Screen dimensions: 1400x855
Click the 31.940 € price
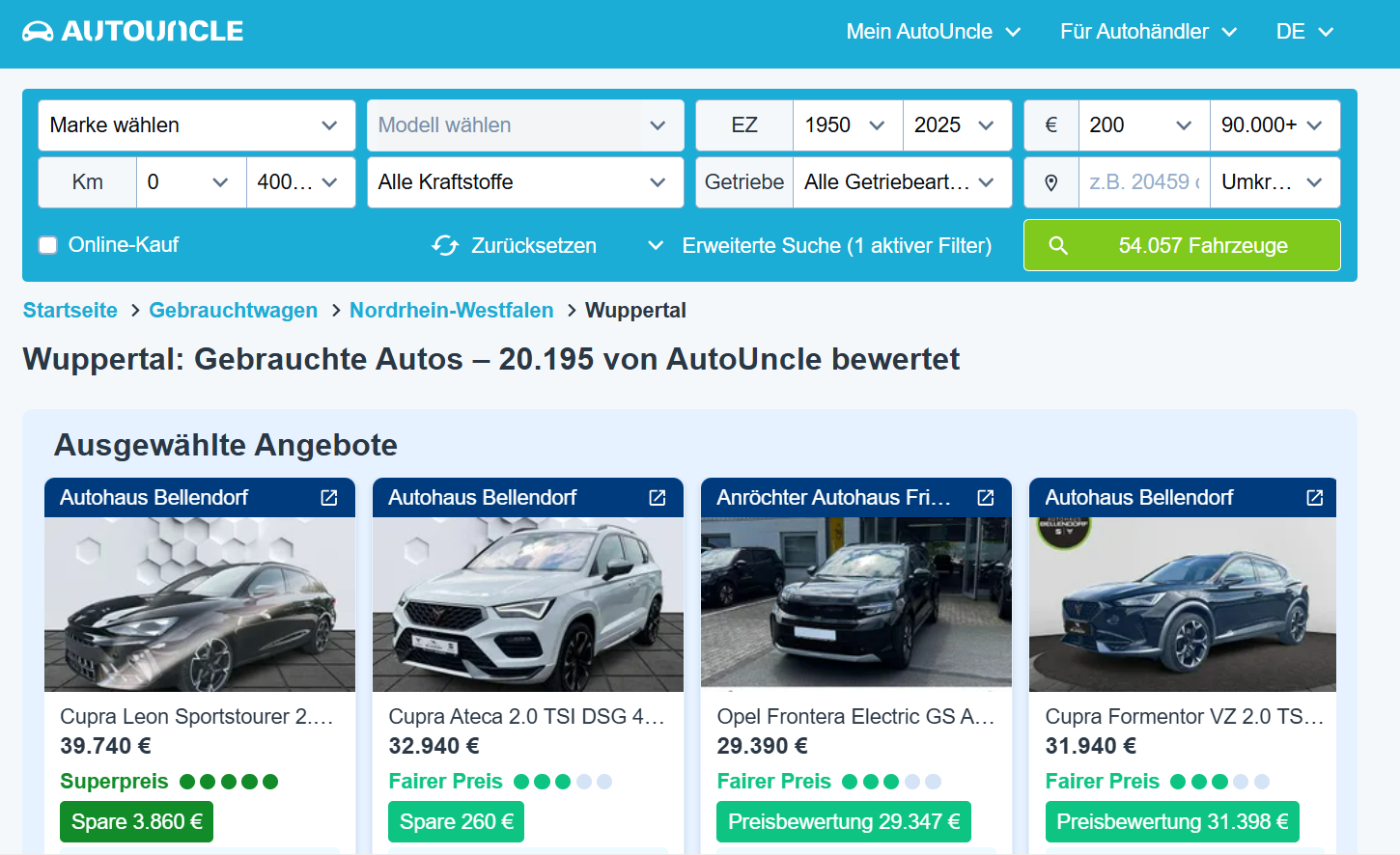click(1091, 746)
